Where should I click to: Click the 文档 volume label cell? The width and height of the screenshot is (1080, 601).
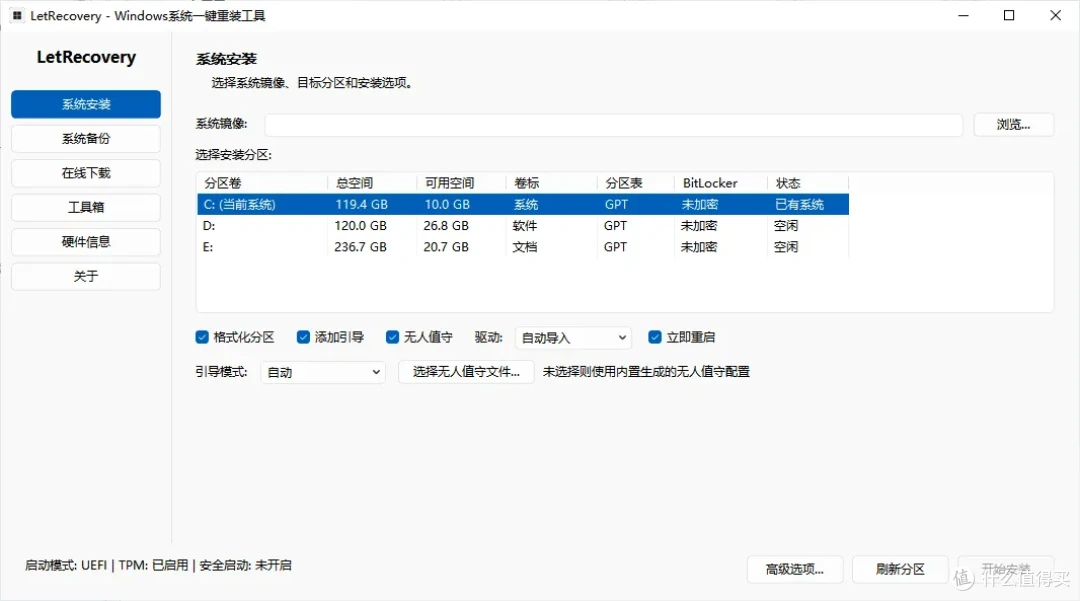pyautogui.click(x=525, y=246)
